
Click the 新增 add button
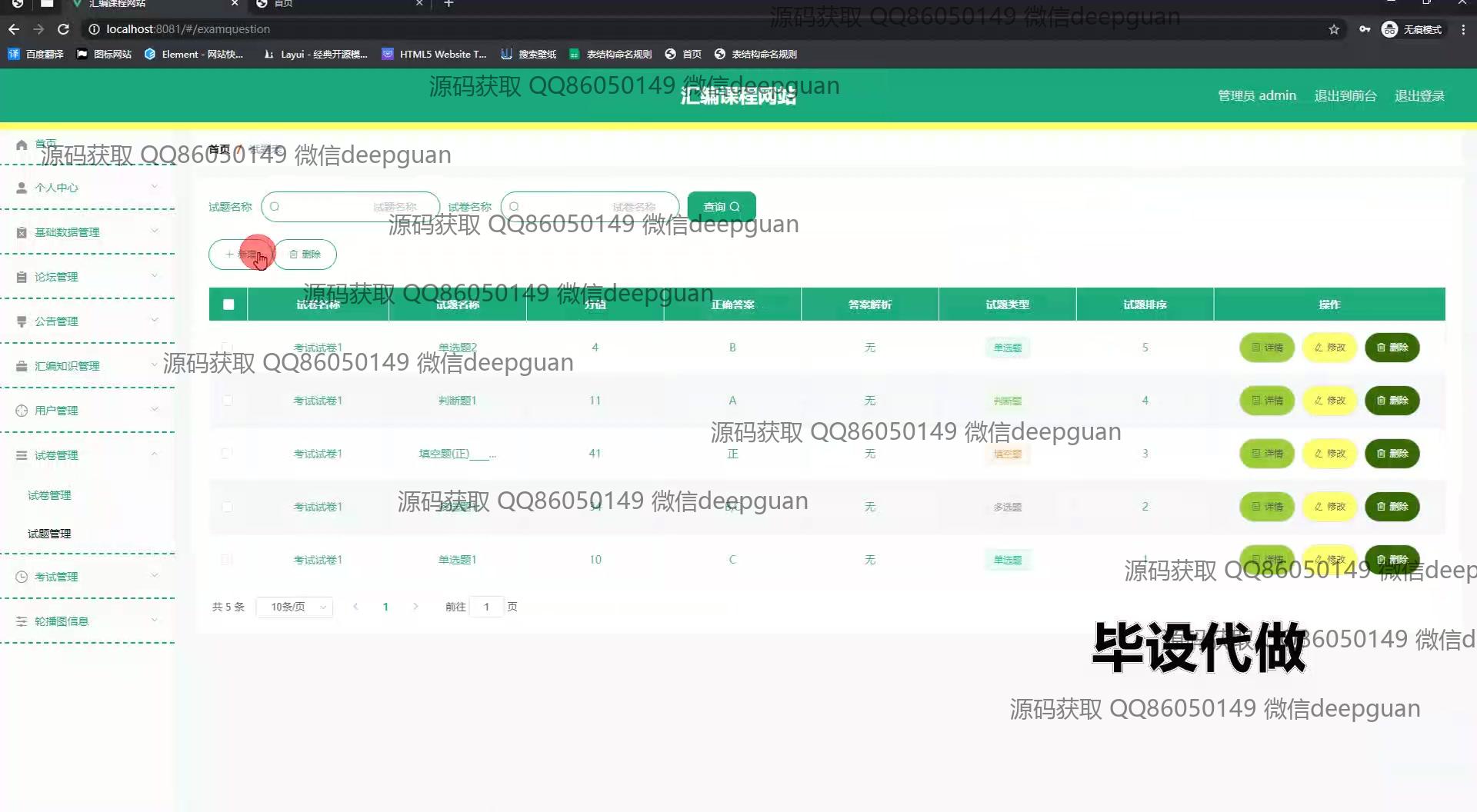241,255
